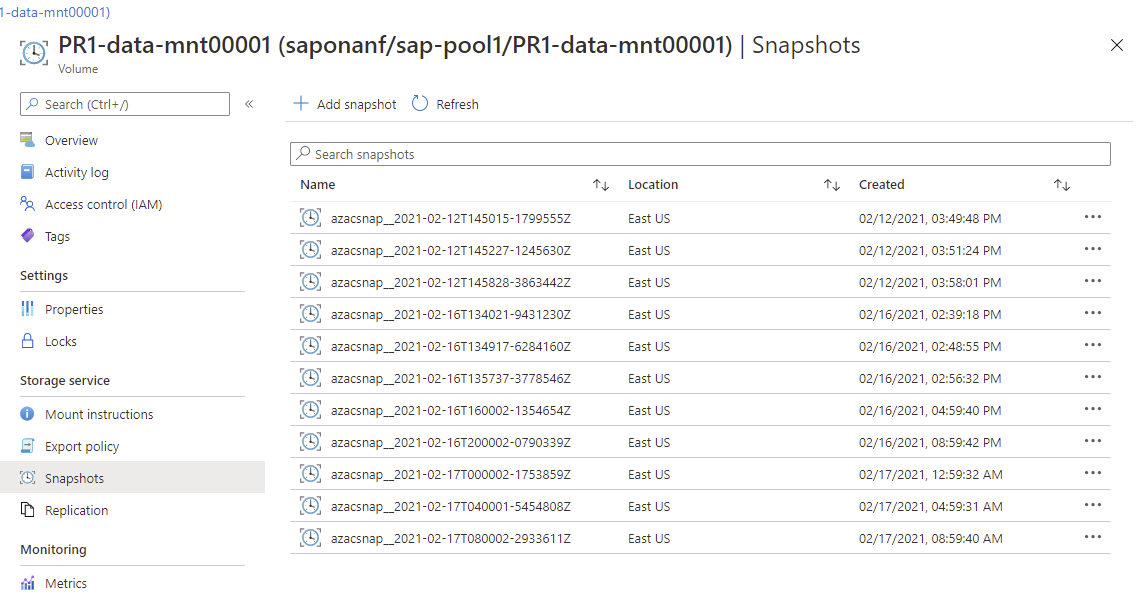Click the Access control (IAM) icon
The width and height of the screenshot is (1136, 602).
[x=28, y=204]
